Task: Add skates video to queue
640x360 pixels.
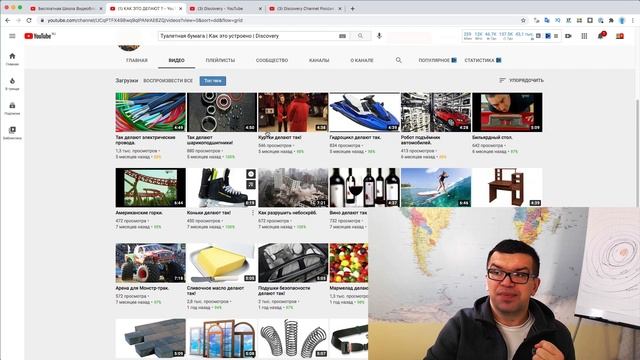Action: click(x=251, y=184)
